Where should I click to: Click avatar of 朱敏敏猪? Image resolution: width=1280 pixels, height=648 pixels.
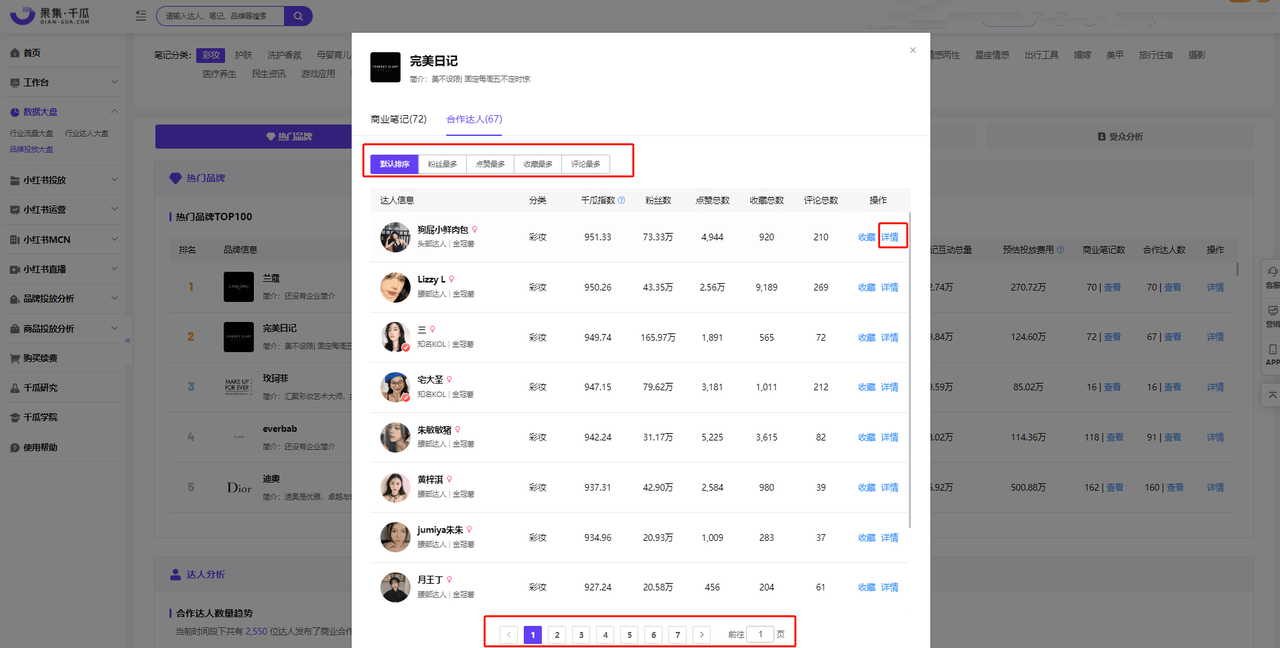[395, 437]
